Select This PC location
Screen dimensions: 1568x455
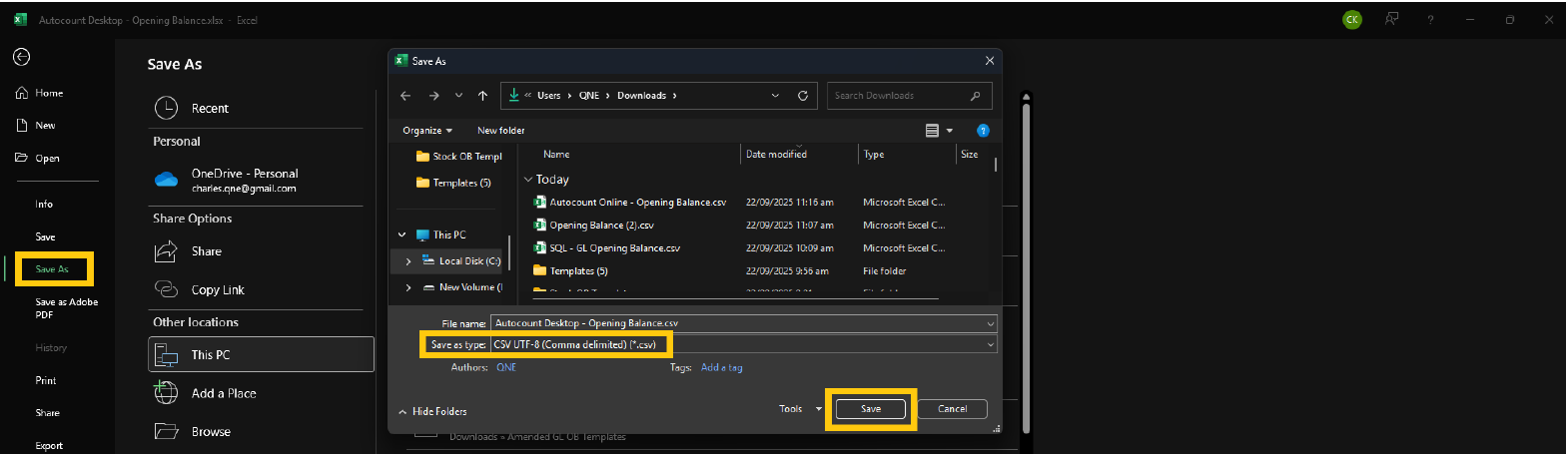(261, 354)
